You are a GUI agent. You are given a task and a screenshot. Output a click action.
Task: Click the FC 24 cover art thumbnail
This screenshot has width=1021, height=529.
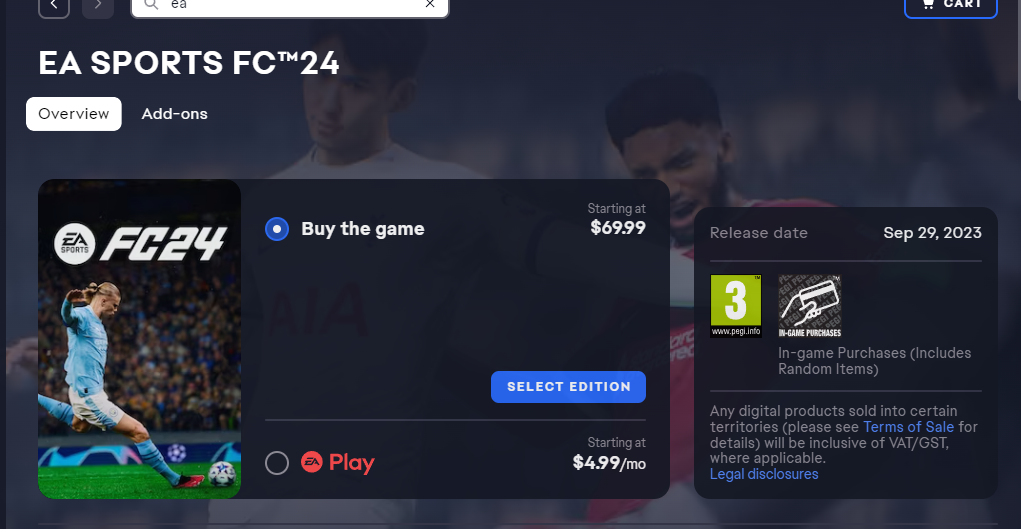coord(139,339)
